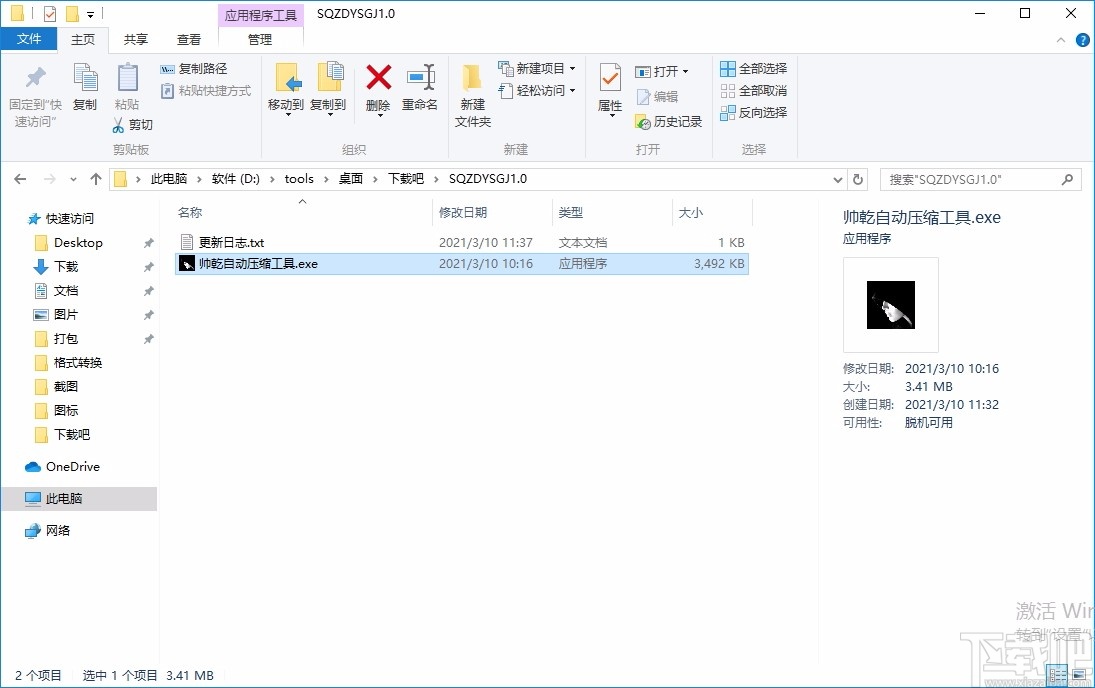
Task: Open file properties via 属性 icon
Action: coord(610,88)
